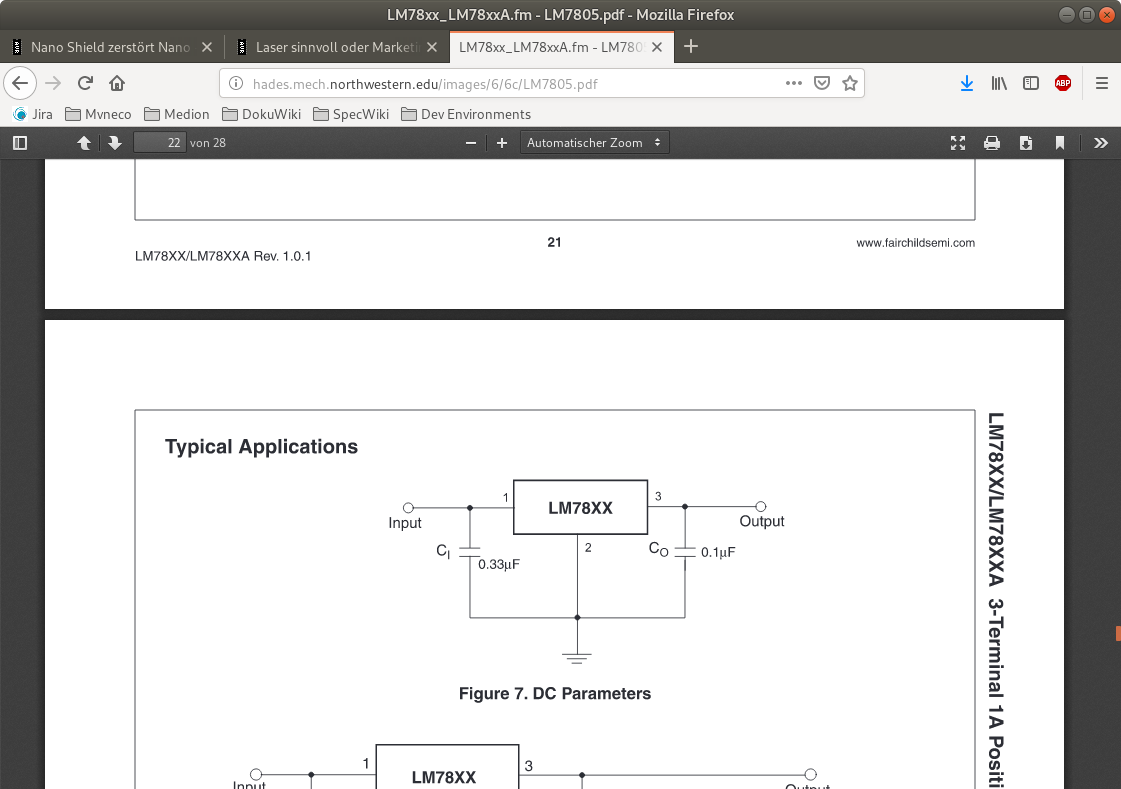The image size is (1121, 789).
Task: Click the Figure 7. DC Parameters caption
Action: [x=555, y=693]
